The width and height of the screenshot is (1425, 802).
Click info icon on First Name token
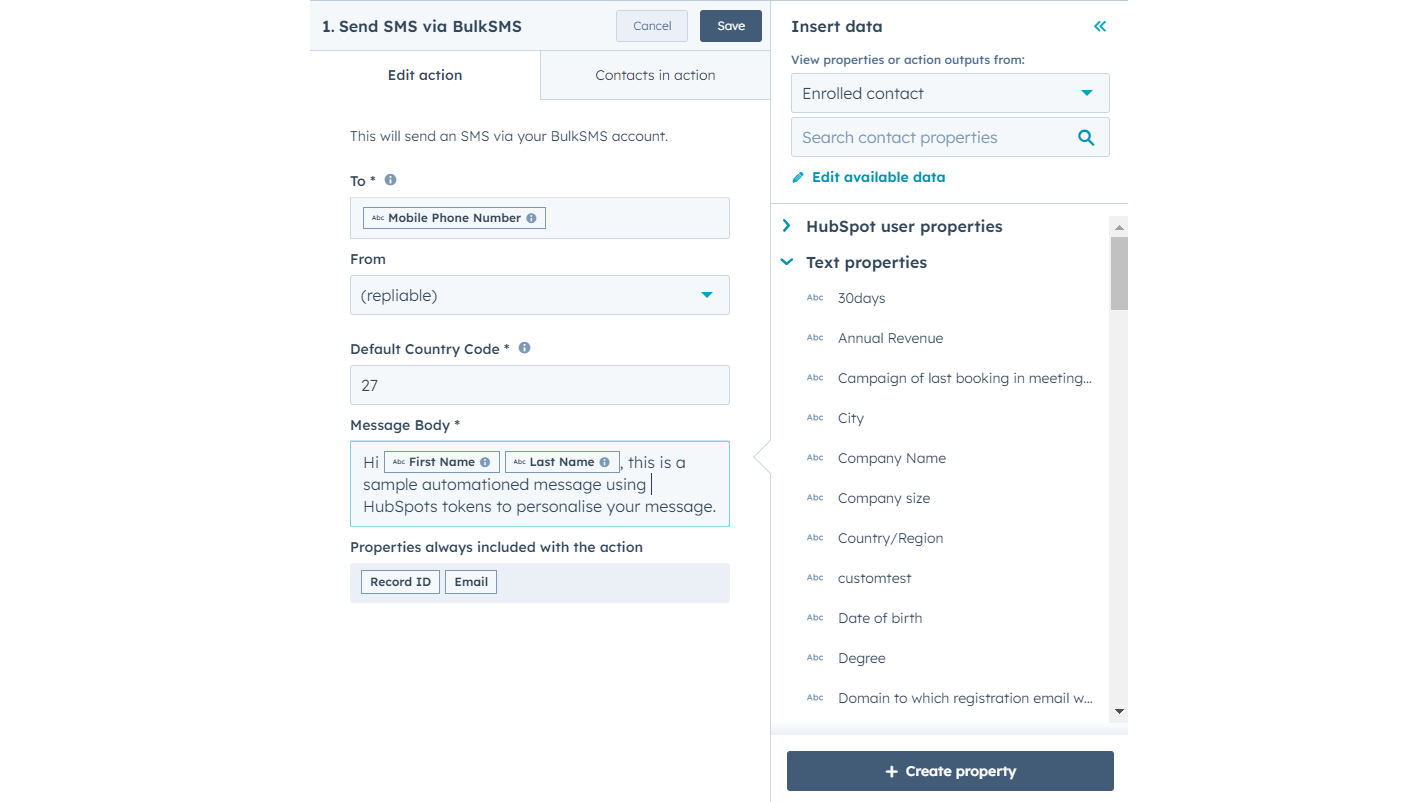tap(485, 462)
